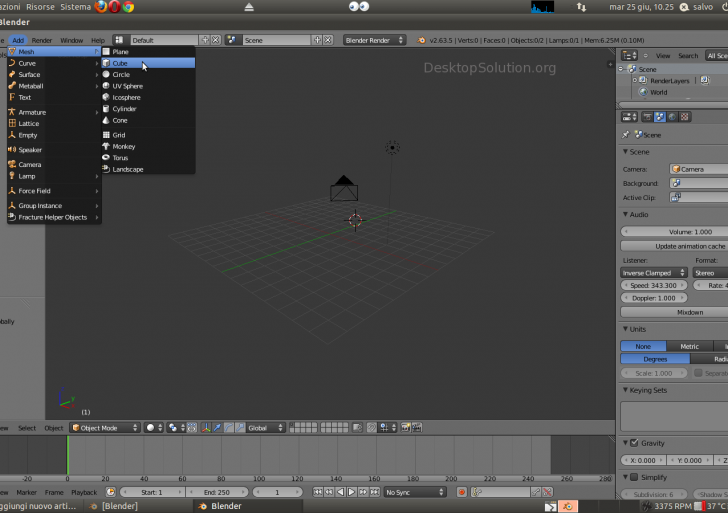Open the Blender Render engine dropdown
The height and width of the screenshot is (513, 728).
pos(374,40)
